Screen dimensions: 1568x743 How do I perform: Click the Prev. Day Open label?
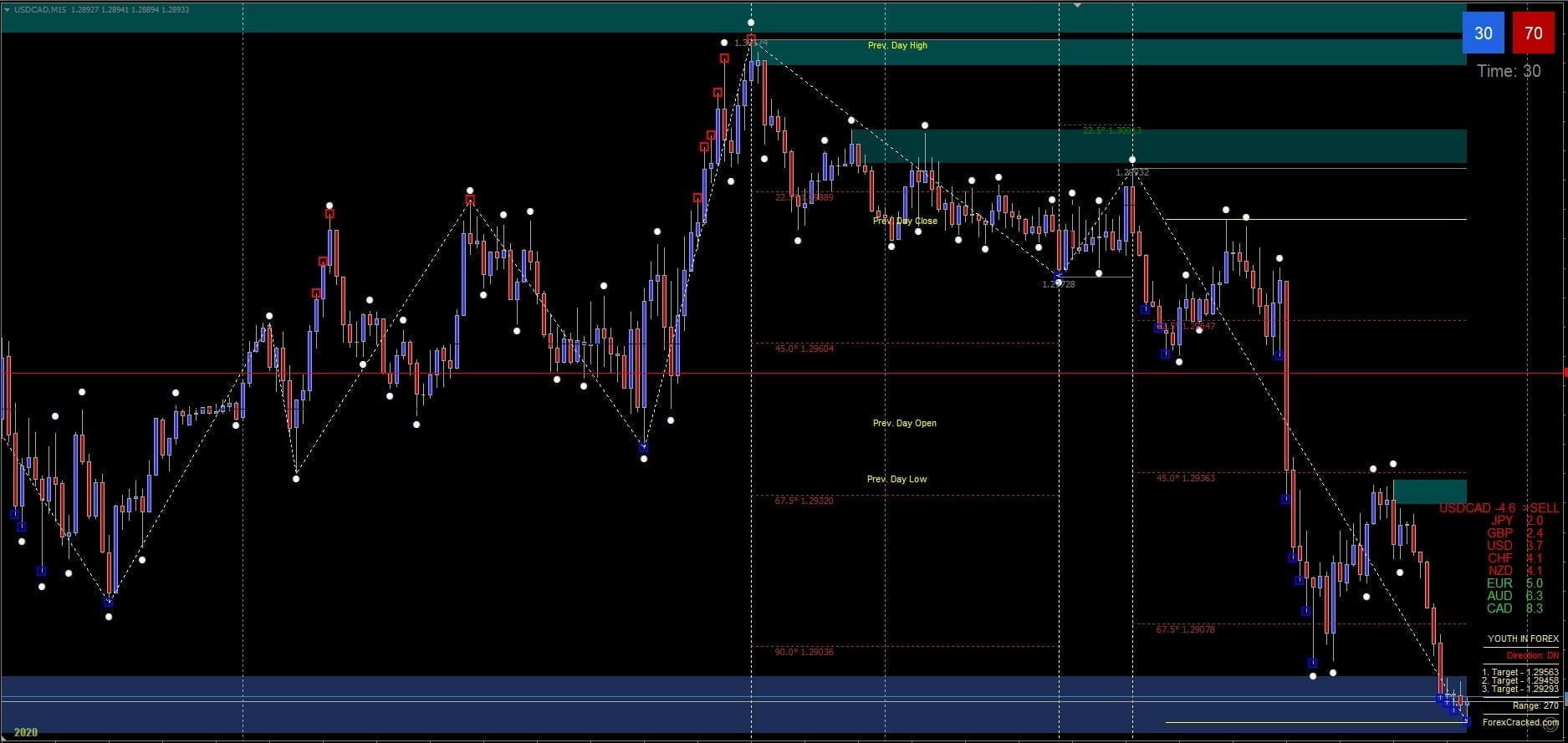tap(904, 423)
